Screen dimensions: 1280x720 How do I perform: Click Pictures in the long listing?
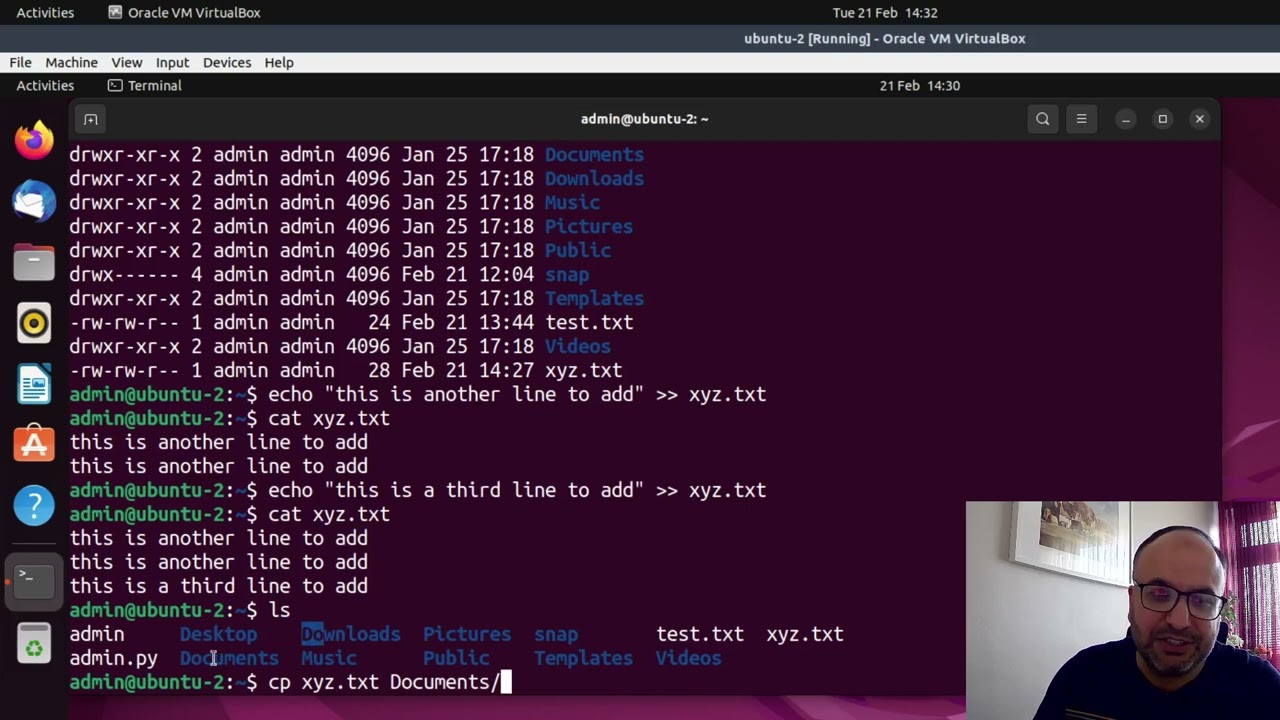(x=589, y=227)
